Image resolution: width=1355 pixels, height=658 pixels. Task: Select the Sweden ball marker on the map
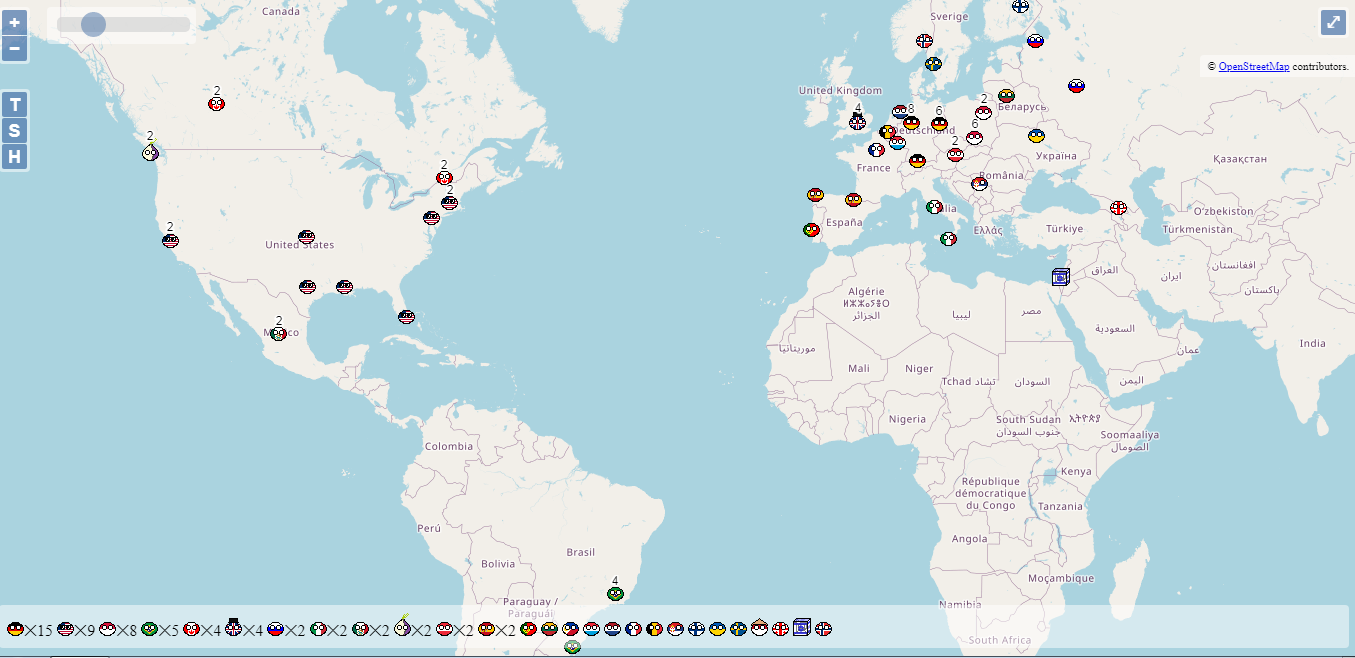pos(933,64)
